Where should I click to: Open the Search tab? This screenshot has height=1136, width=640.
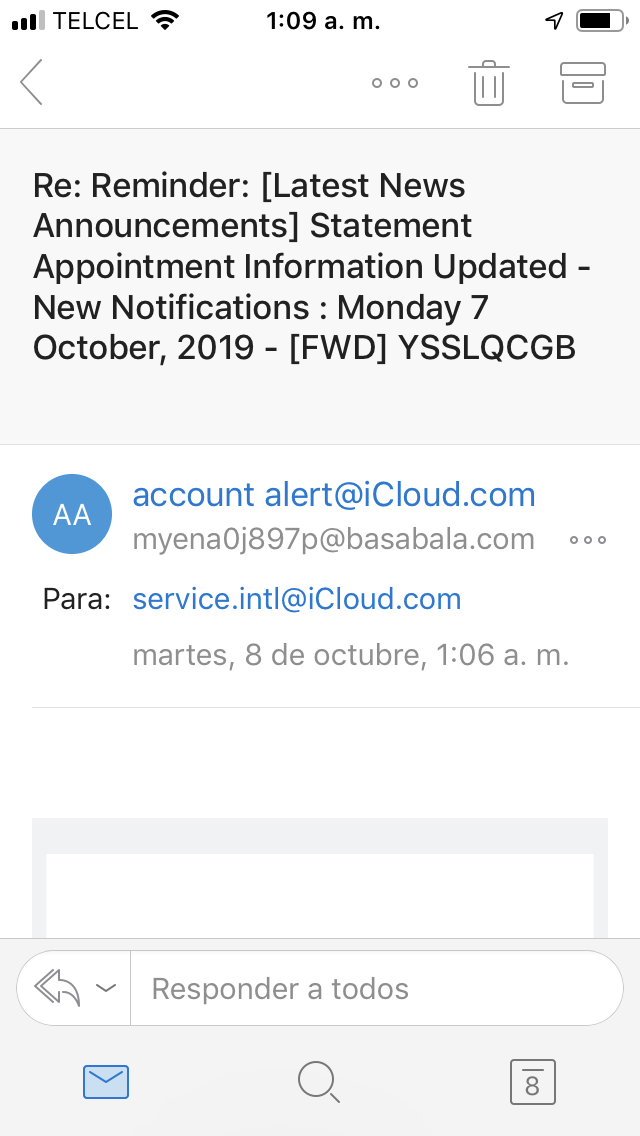[319, 1081]
